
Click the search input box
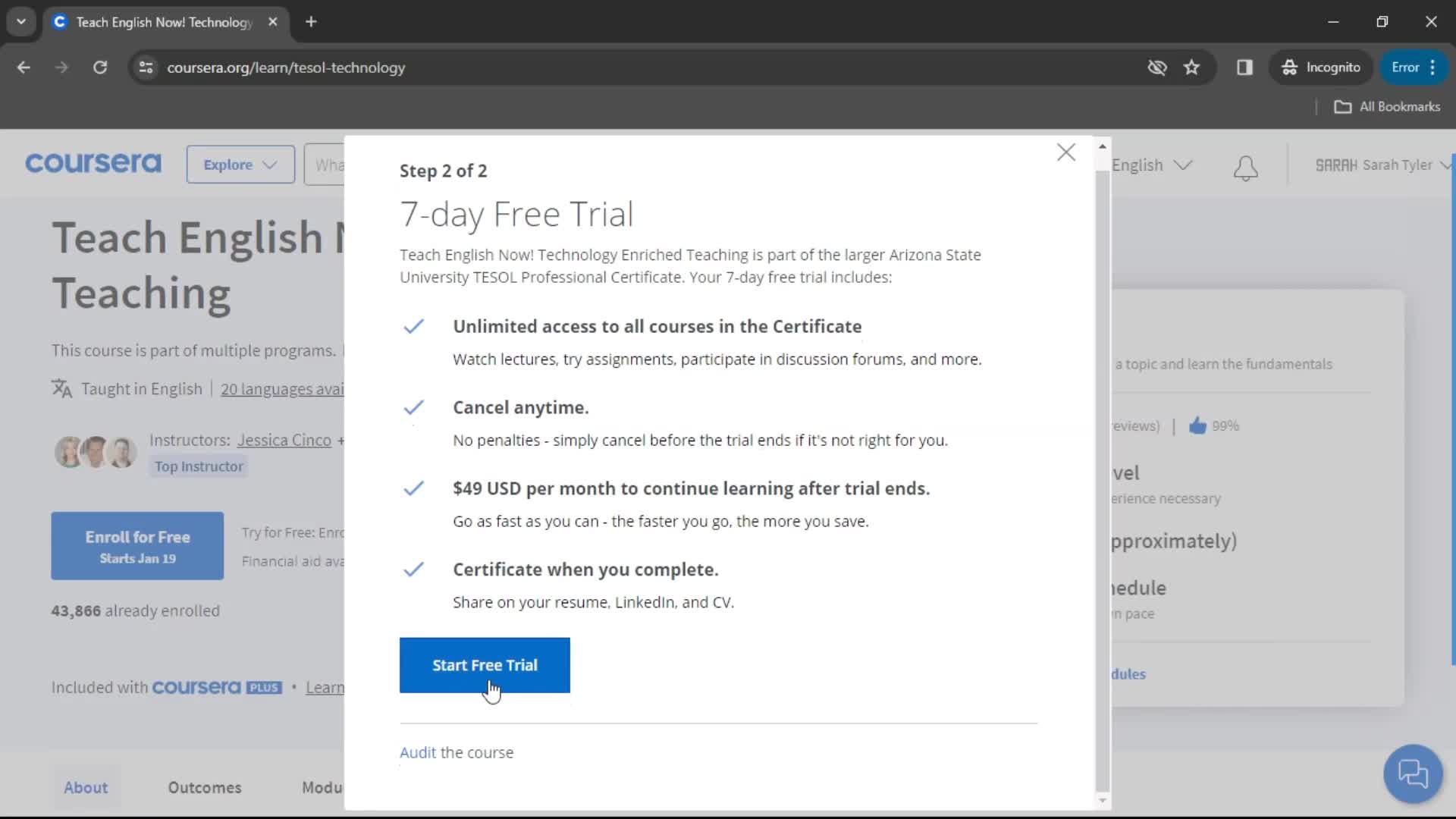325,165
